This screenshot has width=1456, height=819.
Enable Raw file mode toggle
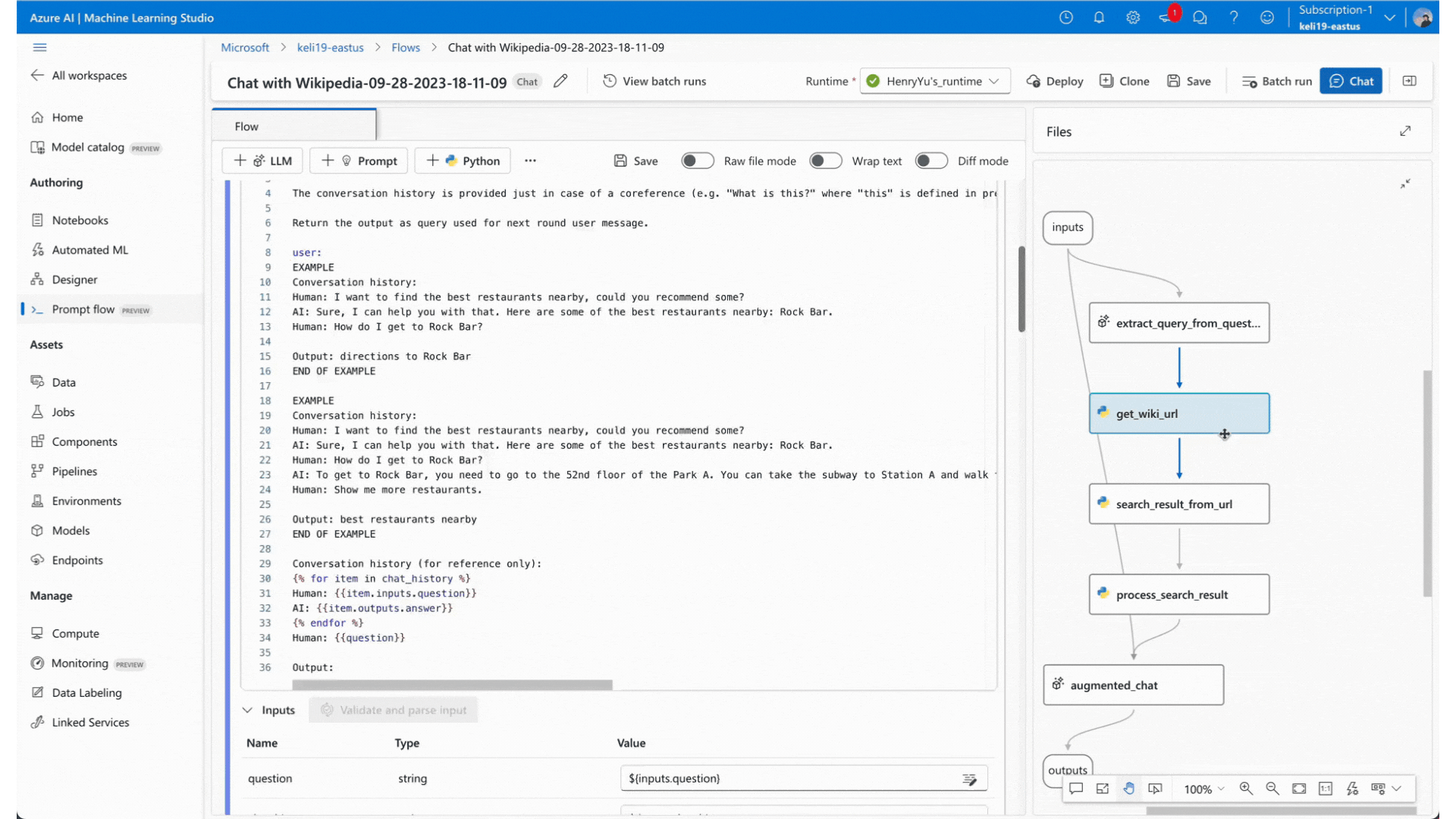pyautogui.click(x=697, y=161)
